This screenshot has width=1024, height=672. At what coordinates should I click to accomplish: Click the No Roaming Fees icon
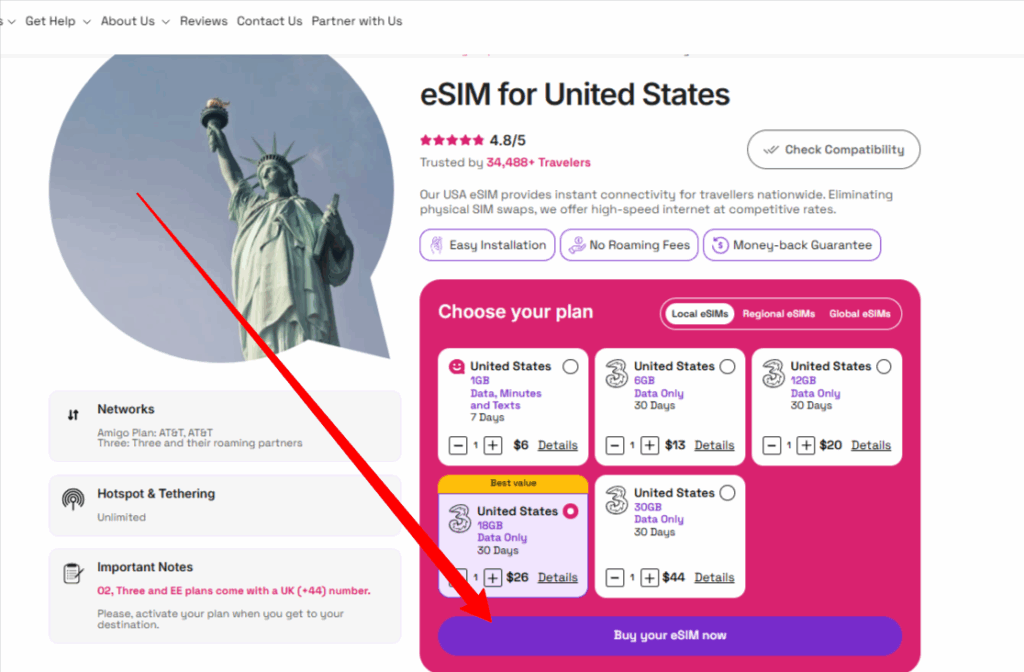coord(575,245)
